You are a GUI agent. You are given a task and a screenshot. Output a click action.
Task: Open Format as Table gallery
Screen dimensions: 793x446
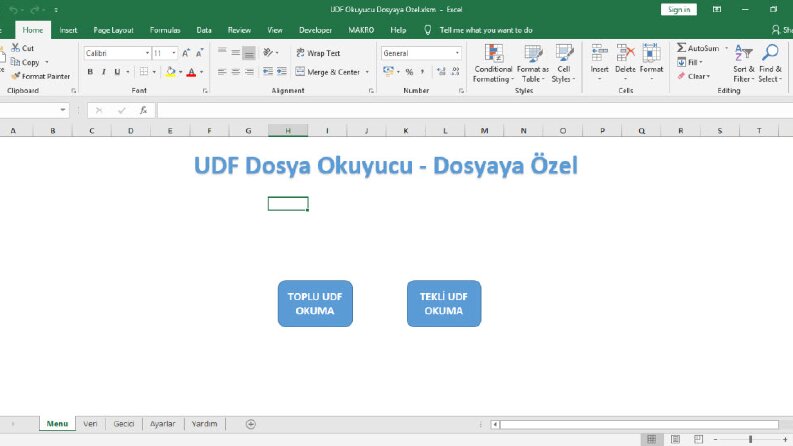(533, 63)
